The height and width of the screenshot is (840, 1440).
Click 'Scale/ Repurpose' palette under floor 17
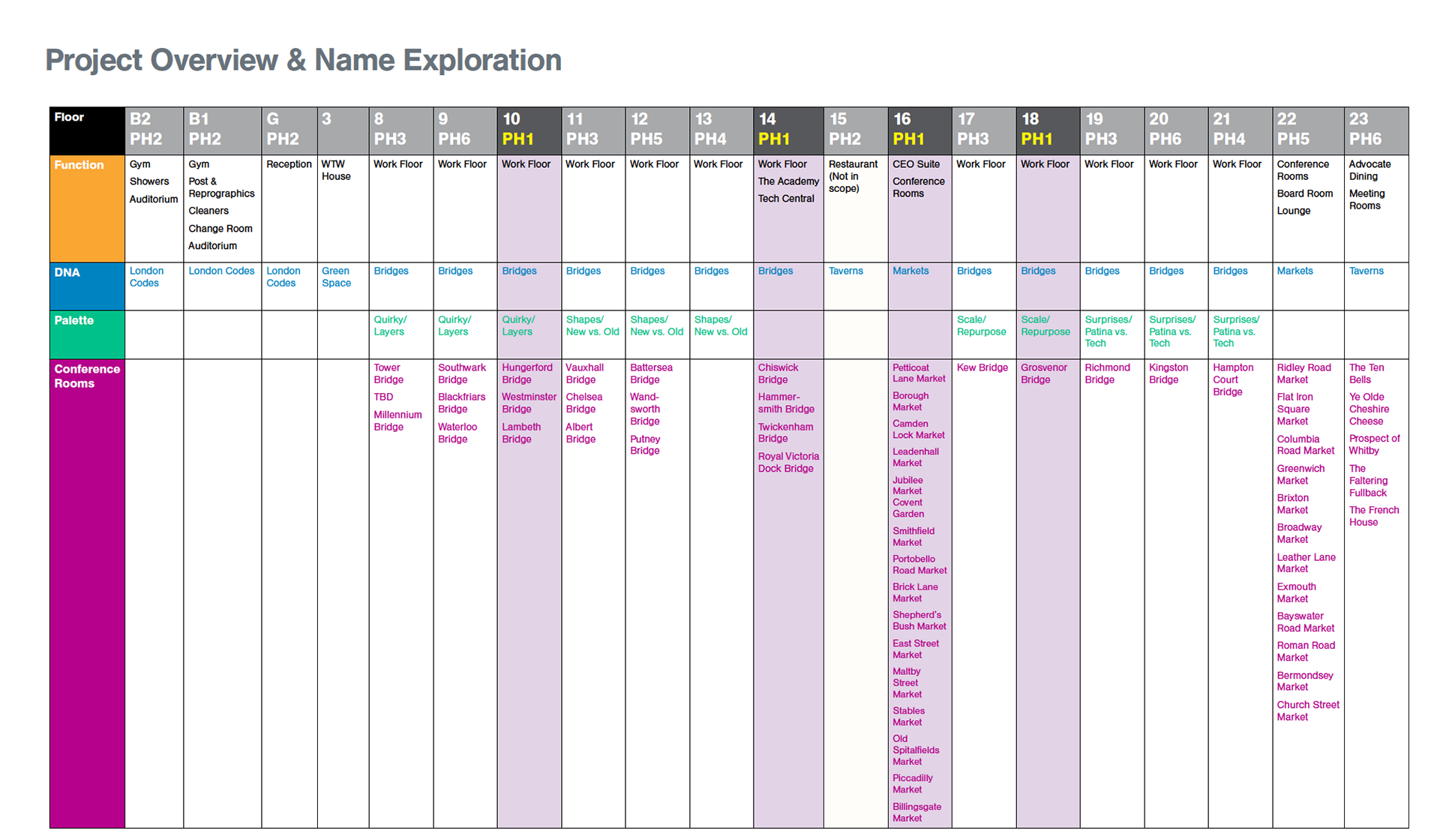[x=981, y=325]
